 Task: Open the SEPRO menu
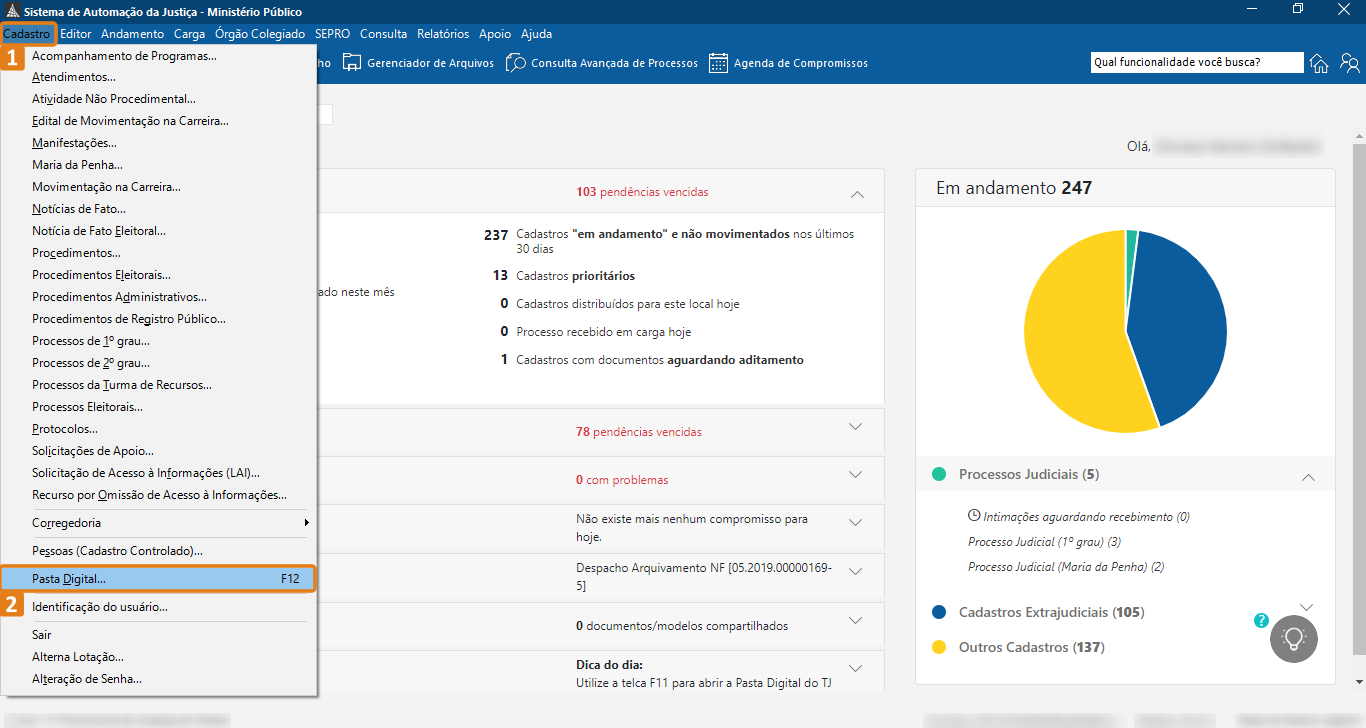click(332, 34)
